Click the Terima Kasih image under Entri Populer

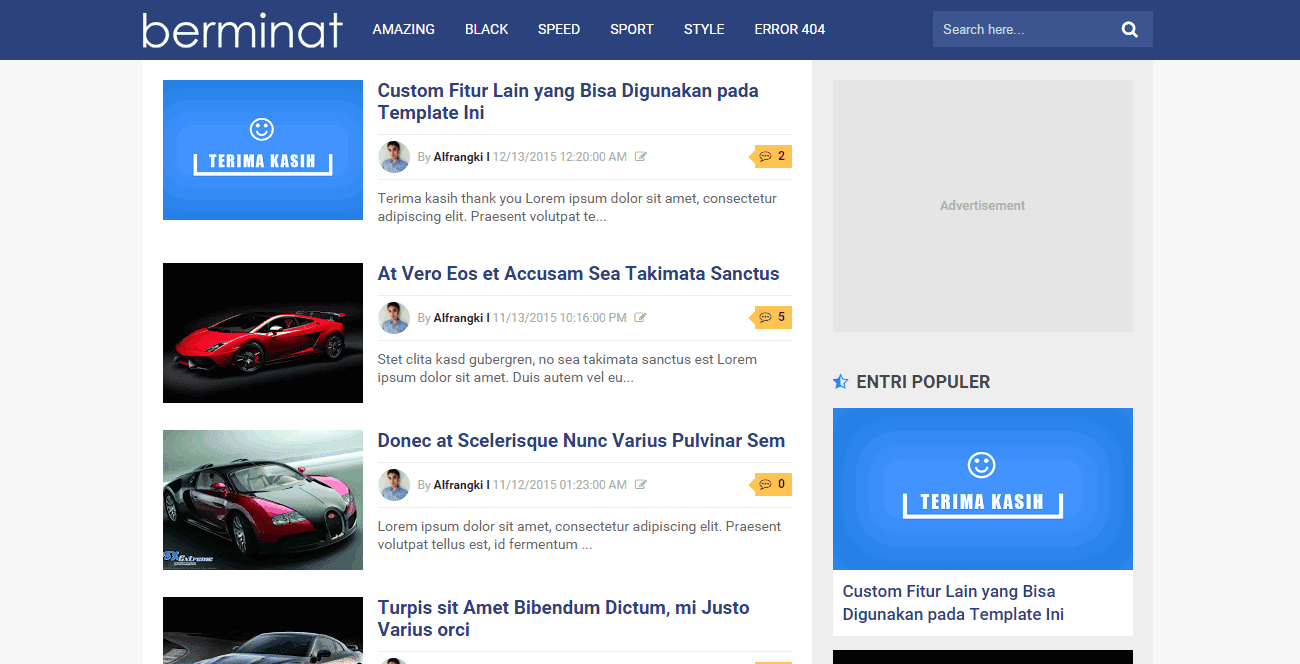click(x=983, y=489)
